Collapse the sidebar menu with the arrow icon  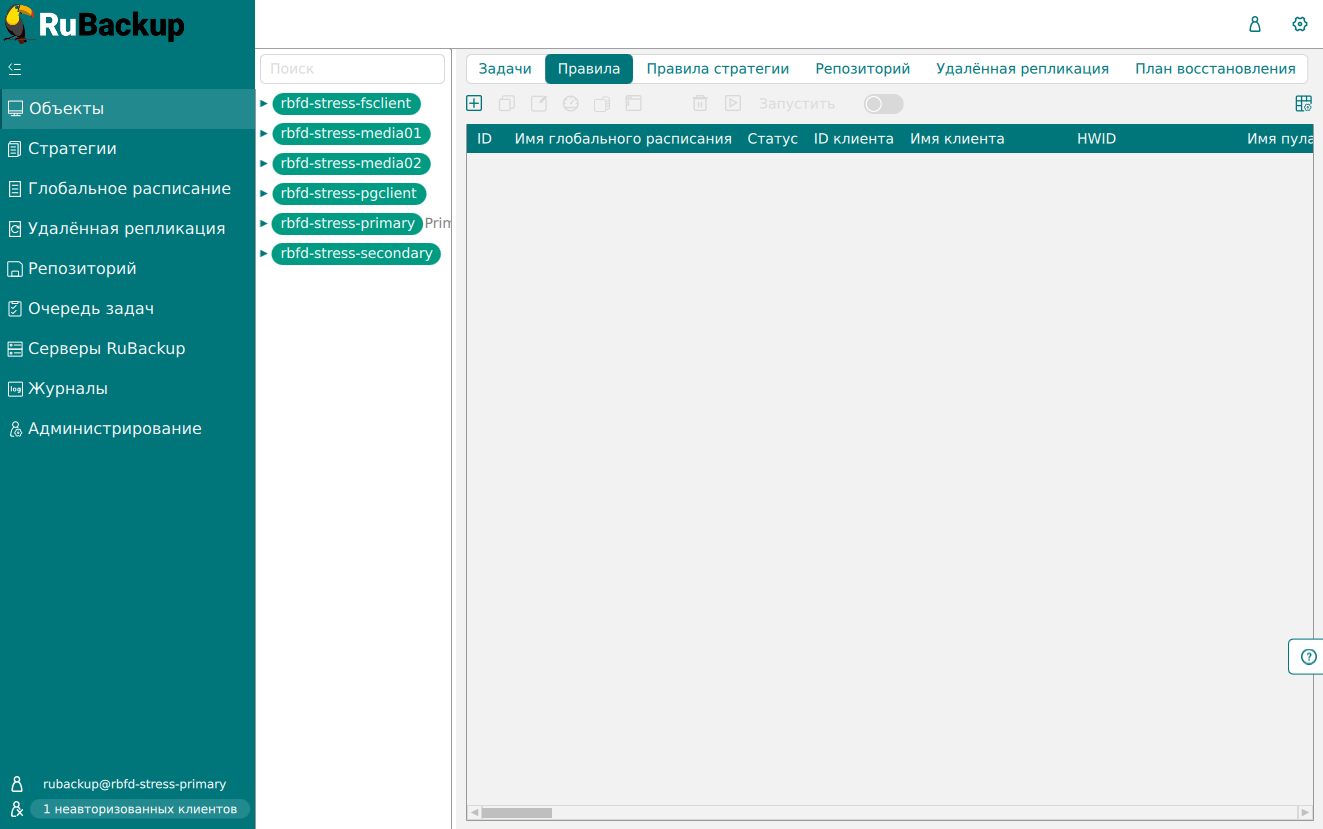pos(15,69)
